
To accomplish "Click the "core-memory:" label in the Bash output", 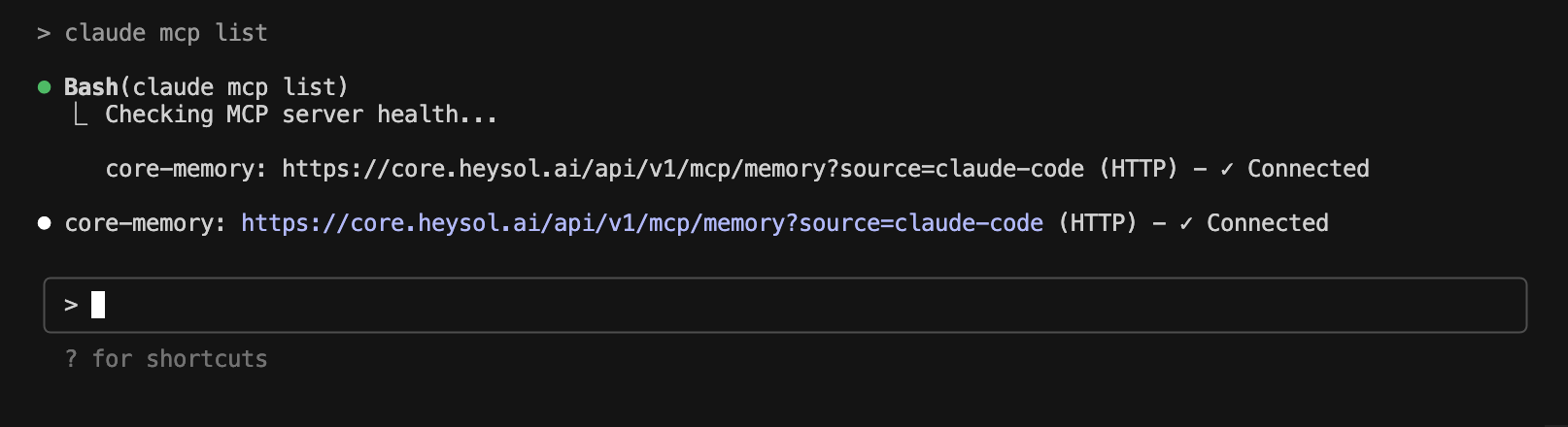I will click(186, 169).
